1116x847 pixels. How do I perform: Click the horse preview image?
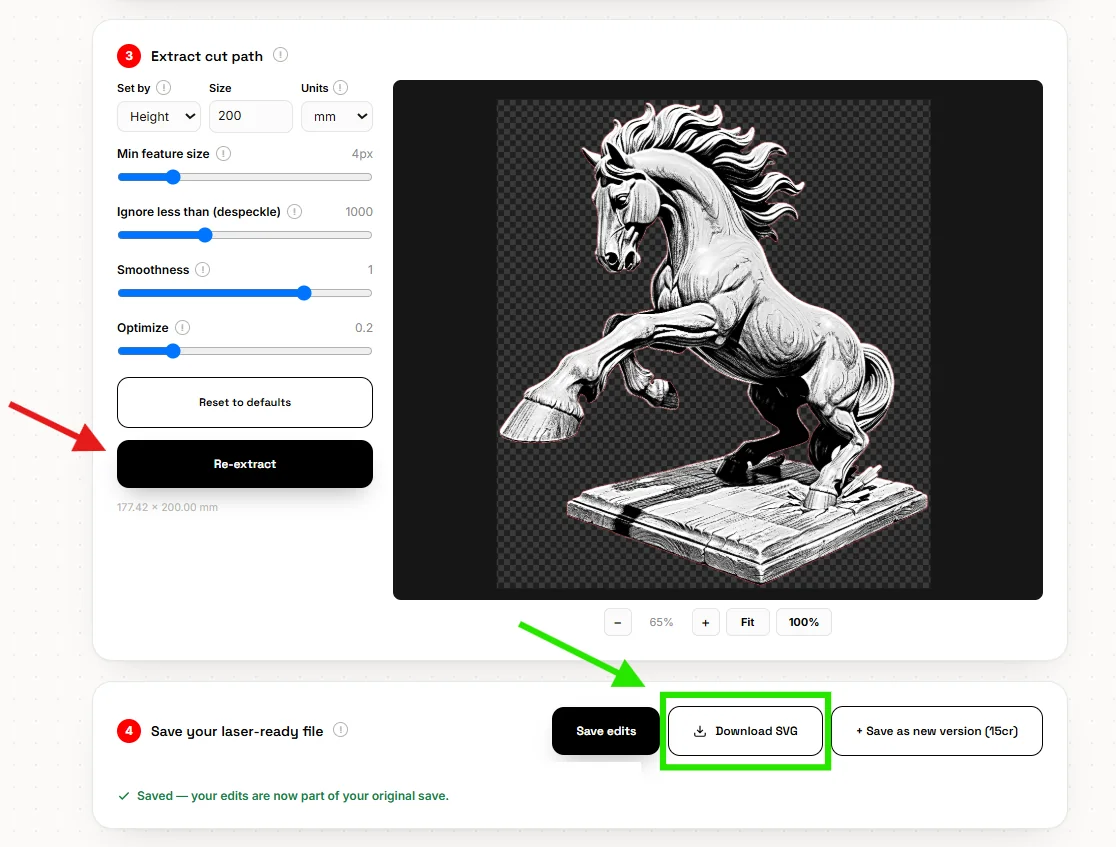coord(713,344)
